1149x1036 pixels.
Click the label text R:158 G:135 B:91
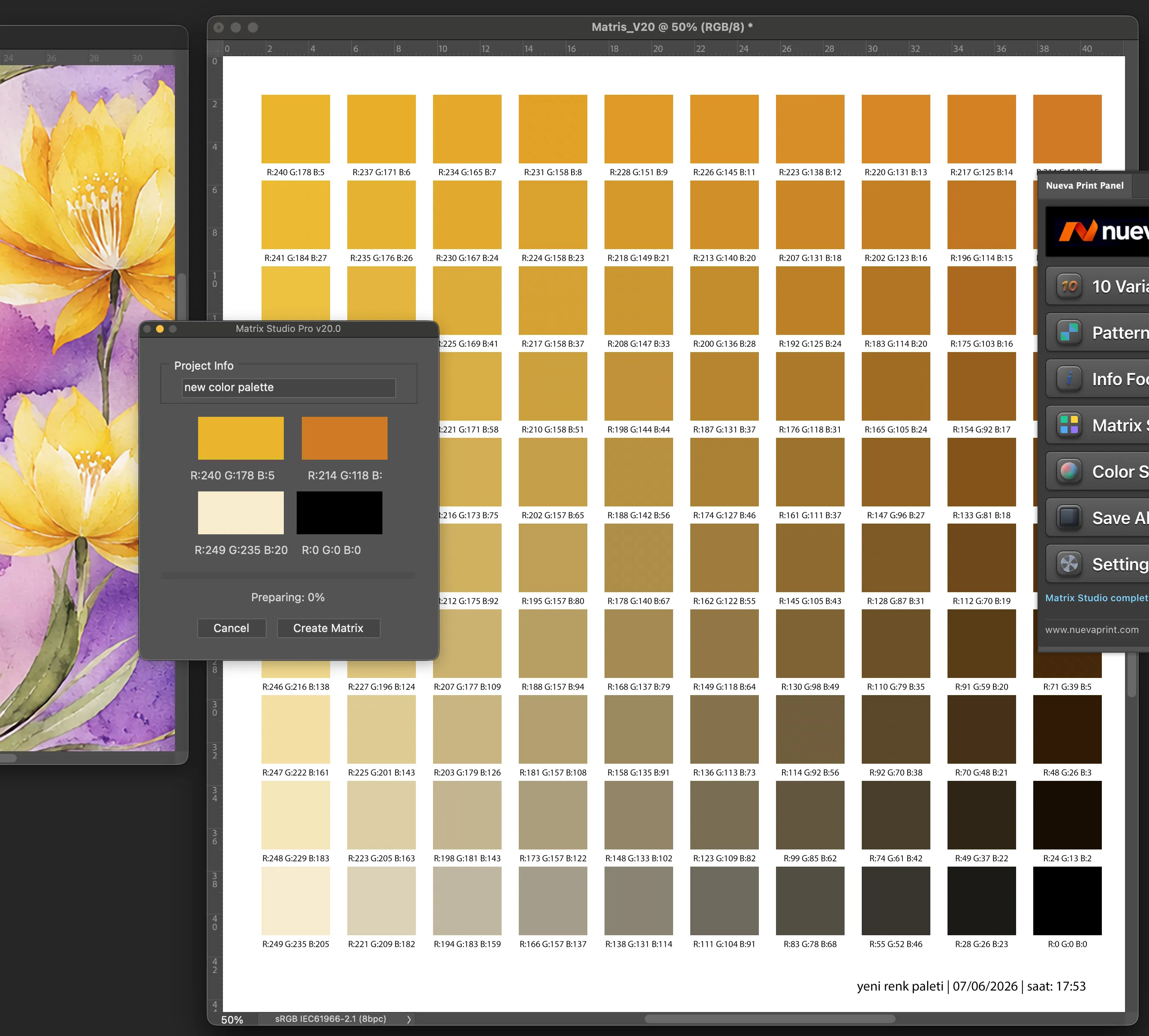638,773
